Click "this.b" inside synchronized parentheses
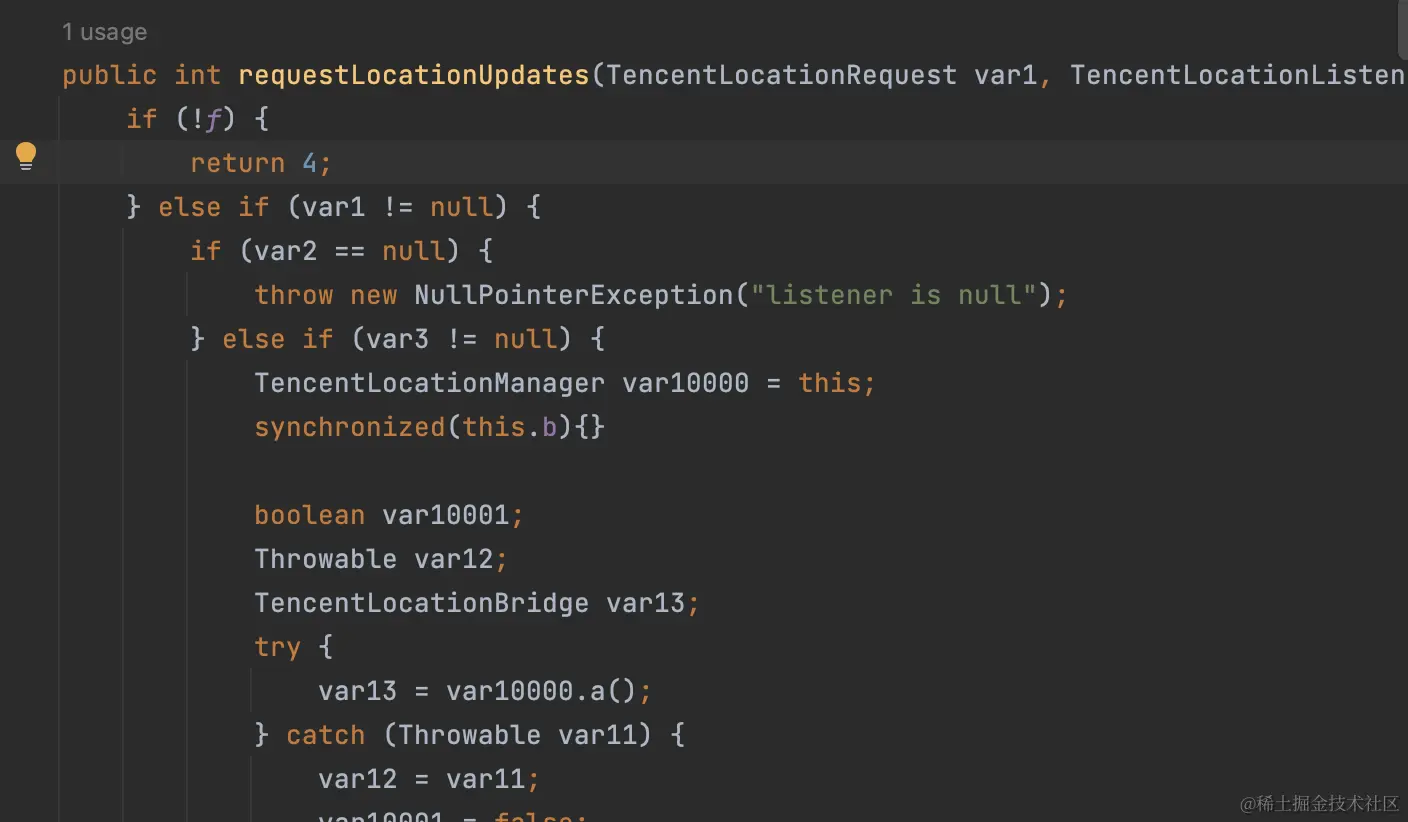This screenshot has width=1408, height=822. (x=510, y=427)
